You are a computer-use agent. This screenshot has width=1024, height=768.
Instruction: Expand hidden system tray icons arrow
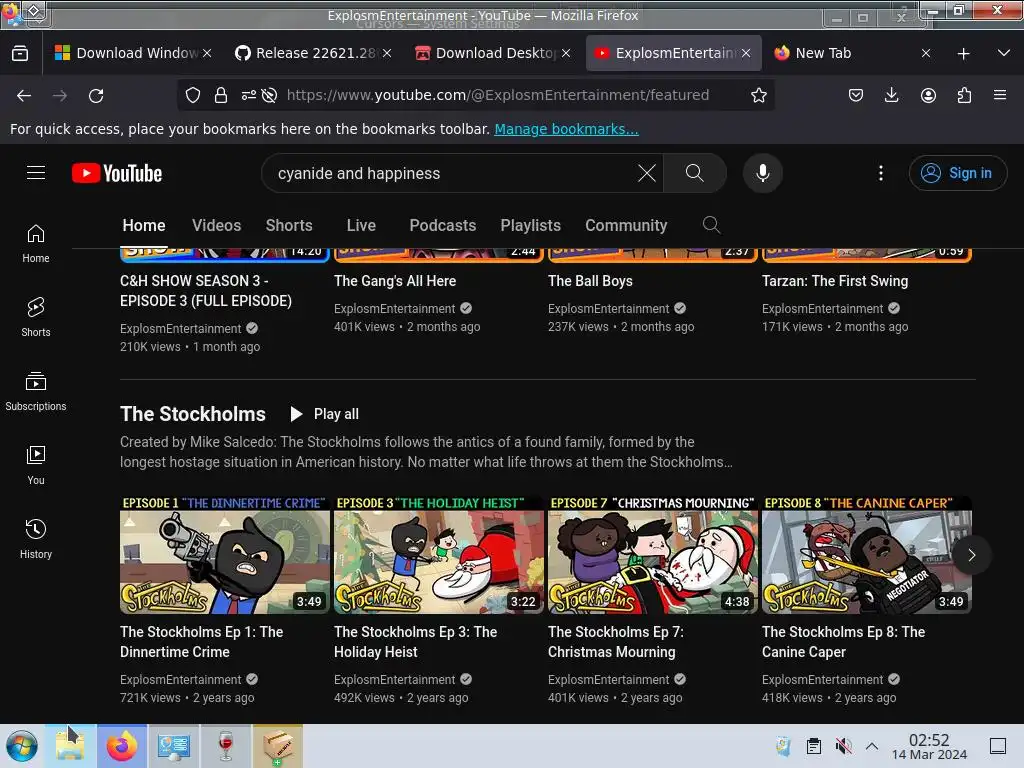(872, 746)
